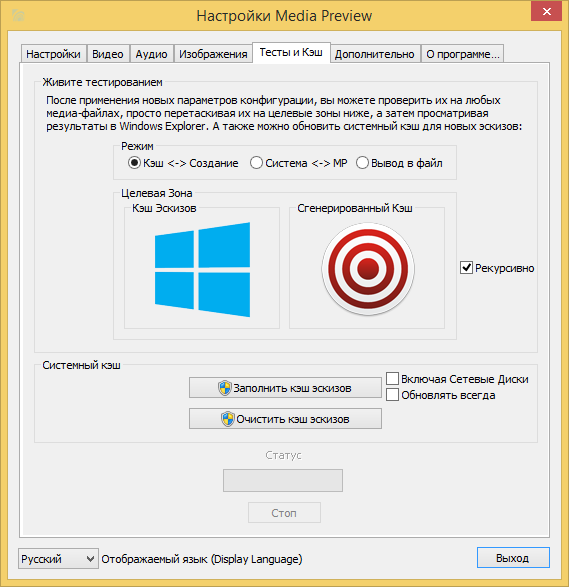Open the Видео tab
This screenshot has width=569, height=587.
(108, 54)
